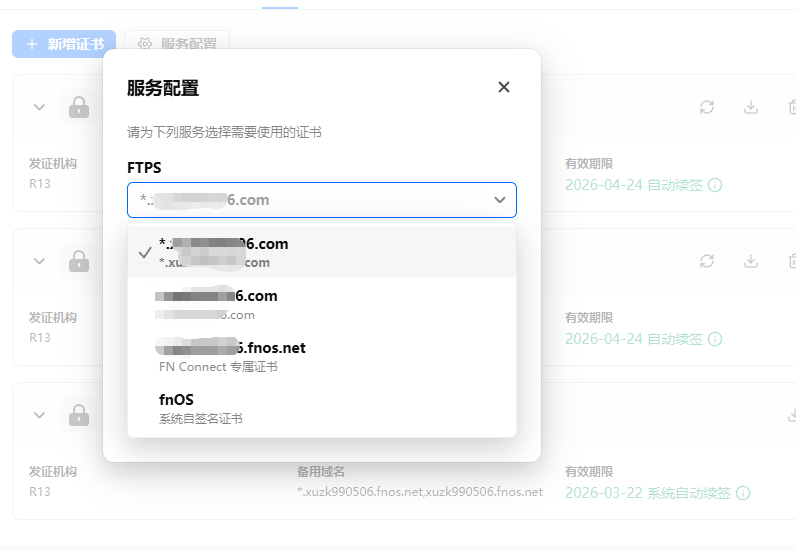This screenshot has height=551, width=796.
Task: Click the checkmark beside selected certificate
Action: click(x=145, y=252)
